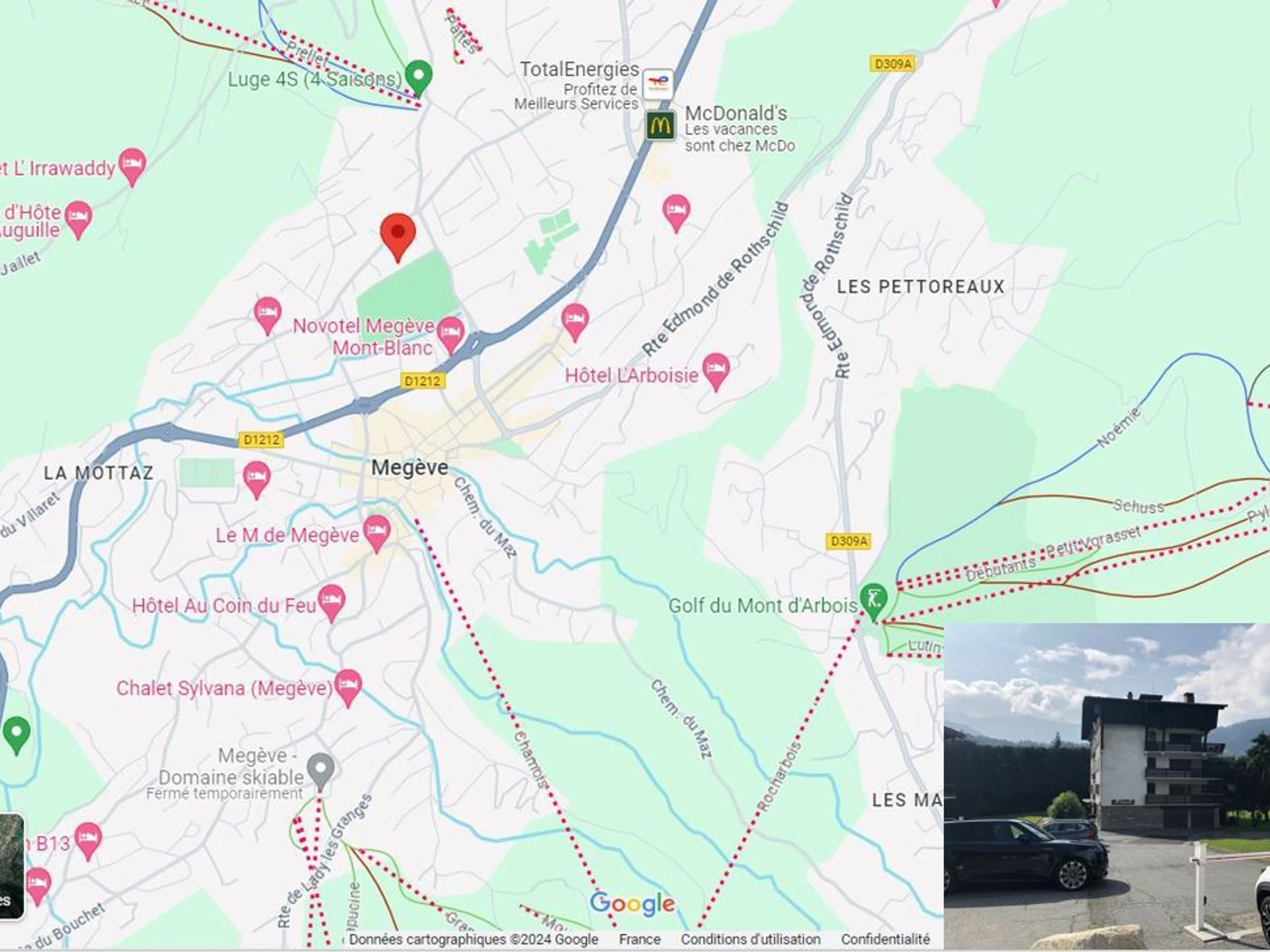Select the TotalEnergies station icon

point(658,84)
